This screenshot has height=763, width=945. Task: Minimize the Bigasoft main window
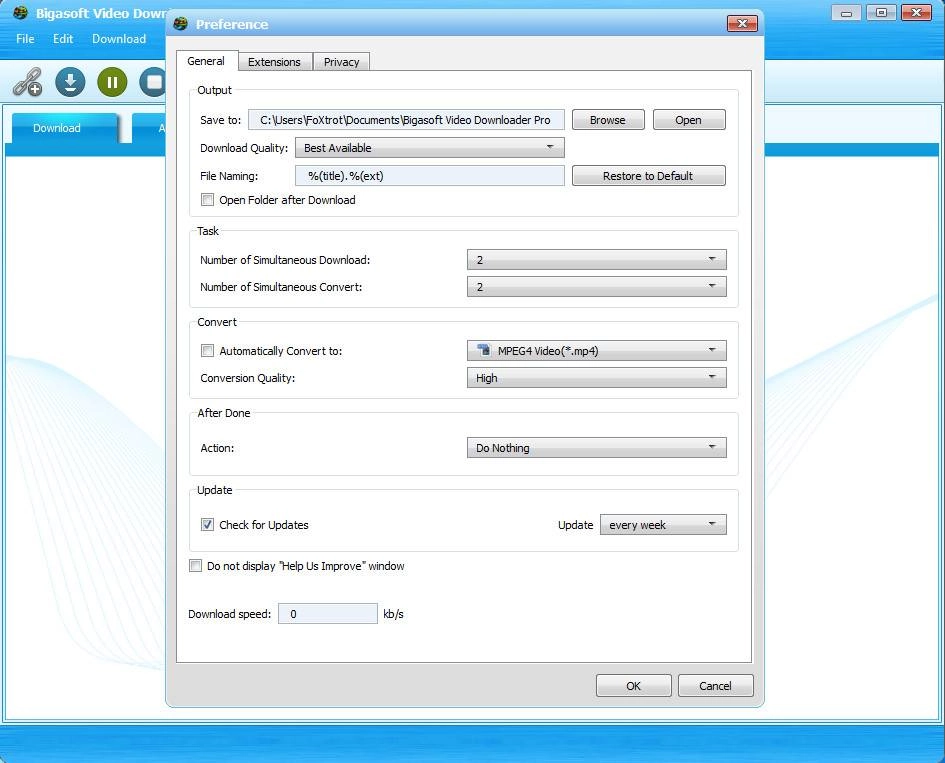tap(846, 13)
